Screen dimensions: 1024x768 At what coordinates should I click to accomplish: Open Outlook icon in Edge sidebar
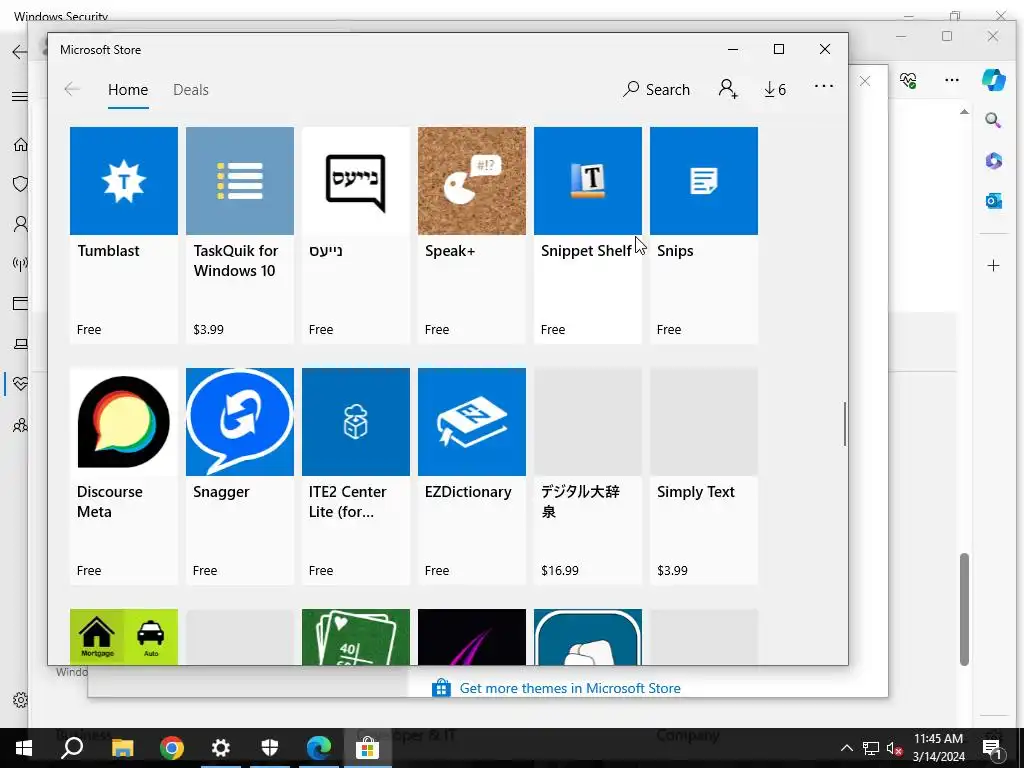993,201
